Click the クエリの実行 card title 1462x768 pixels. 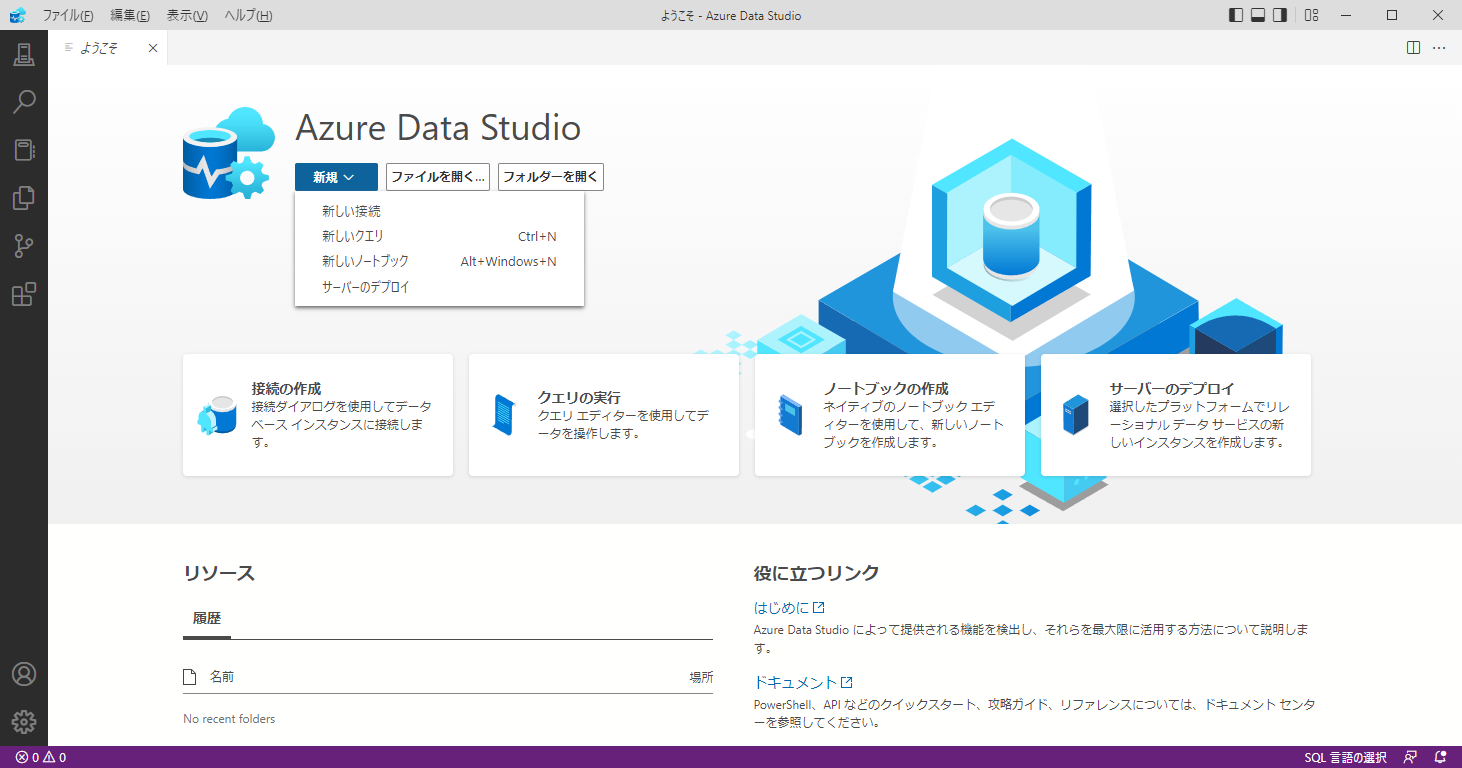tap(579, 397)
